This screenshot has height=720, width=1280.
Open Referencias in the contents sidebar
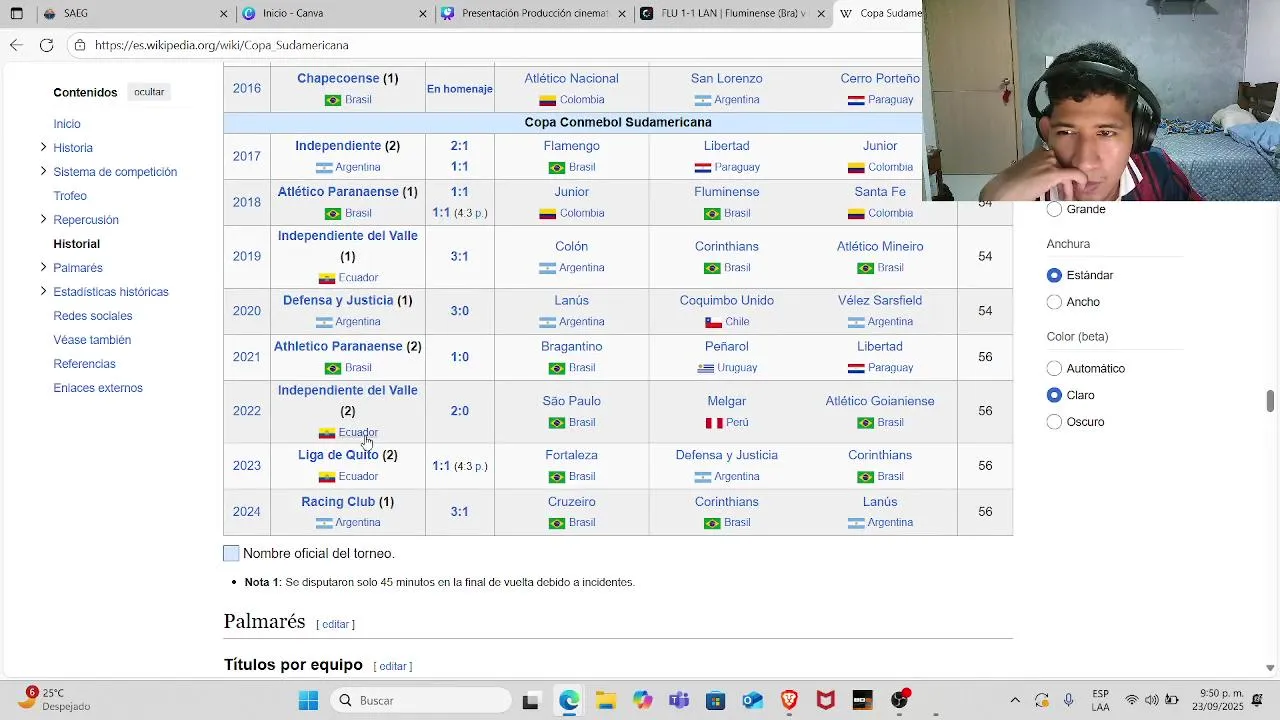click(84, 364)
